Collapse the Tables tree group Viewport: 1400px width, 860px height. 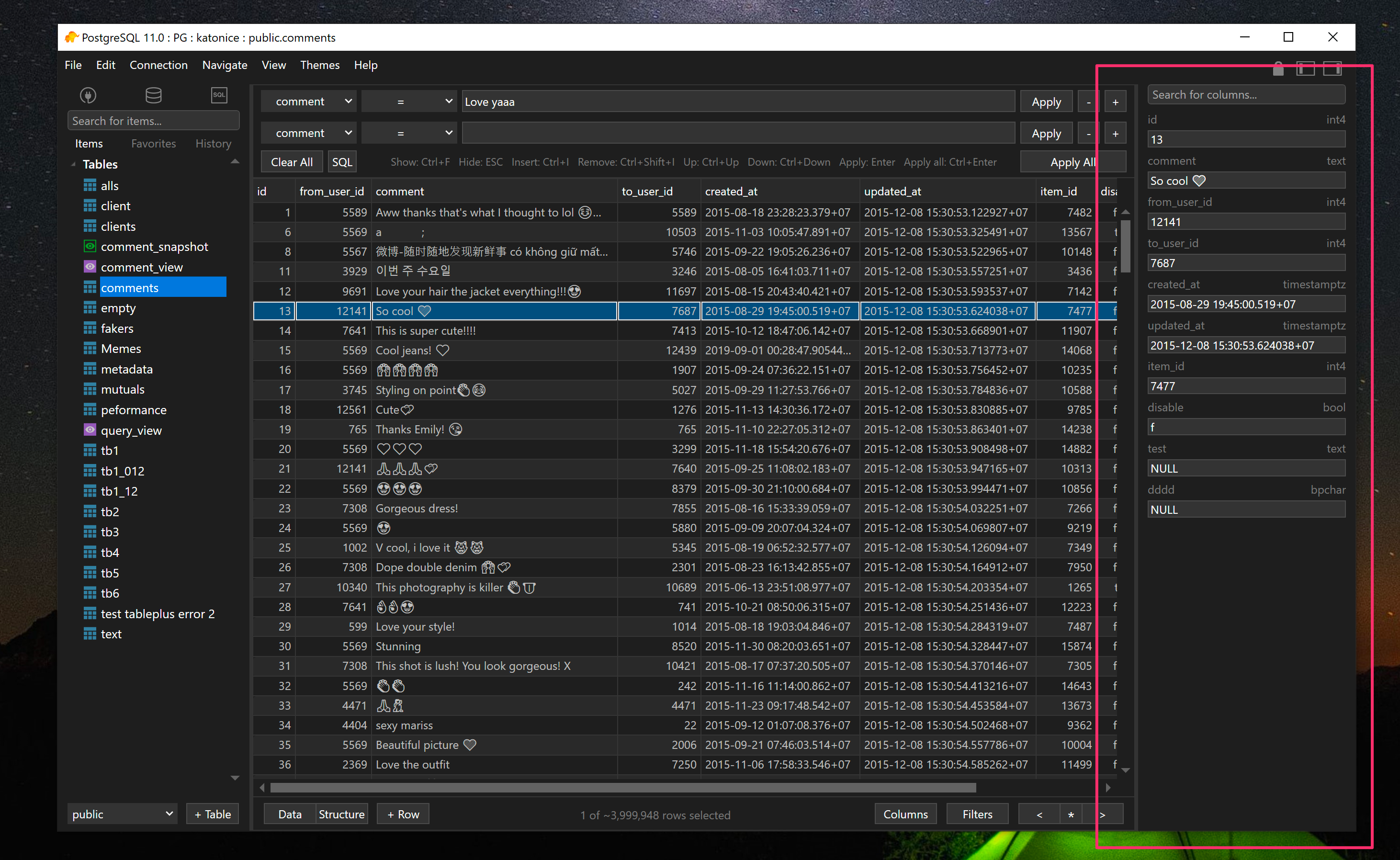tap(73, 164)
